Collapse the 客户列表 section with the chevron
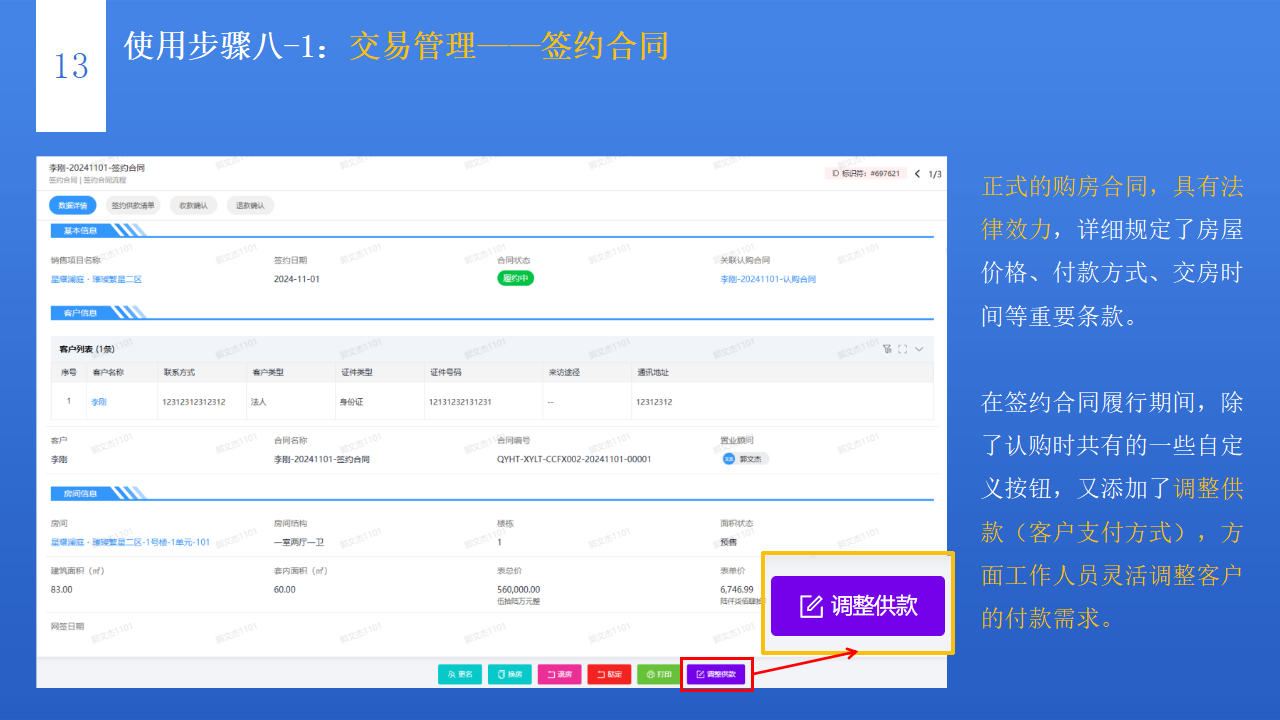 pyautogui.click(x=919, y=349)
